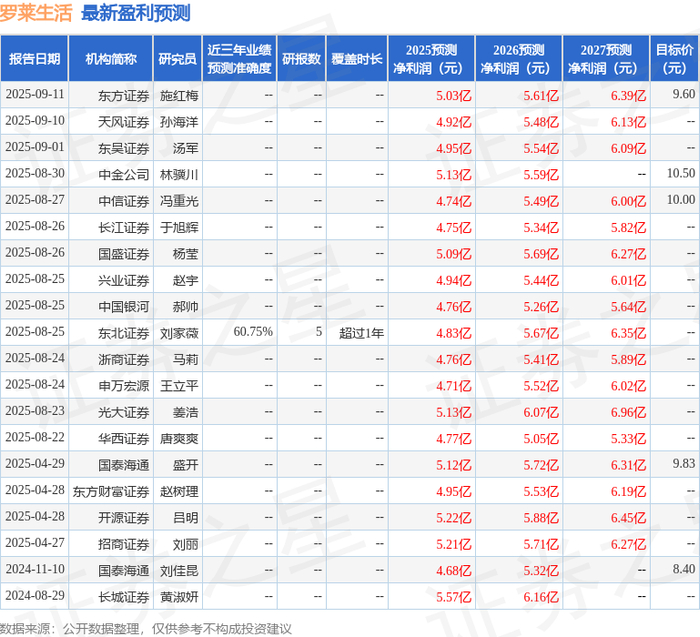Select institution 中国银河
Screen dimensions: 700x637
[x=124, y=307]
